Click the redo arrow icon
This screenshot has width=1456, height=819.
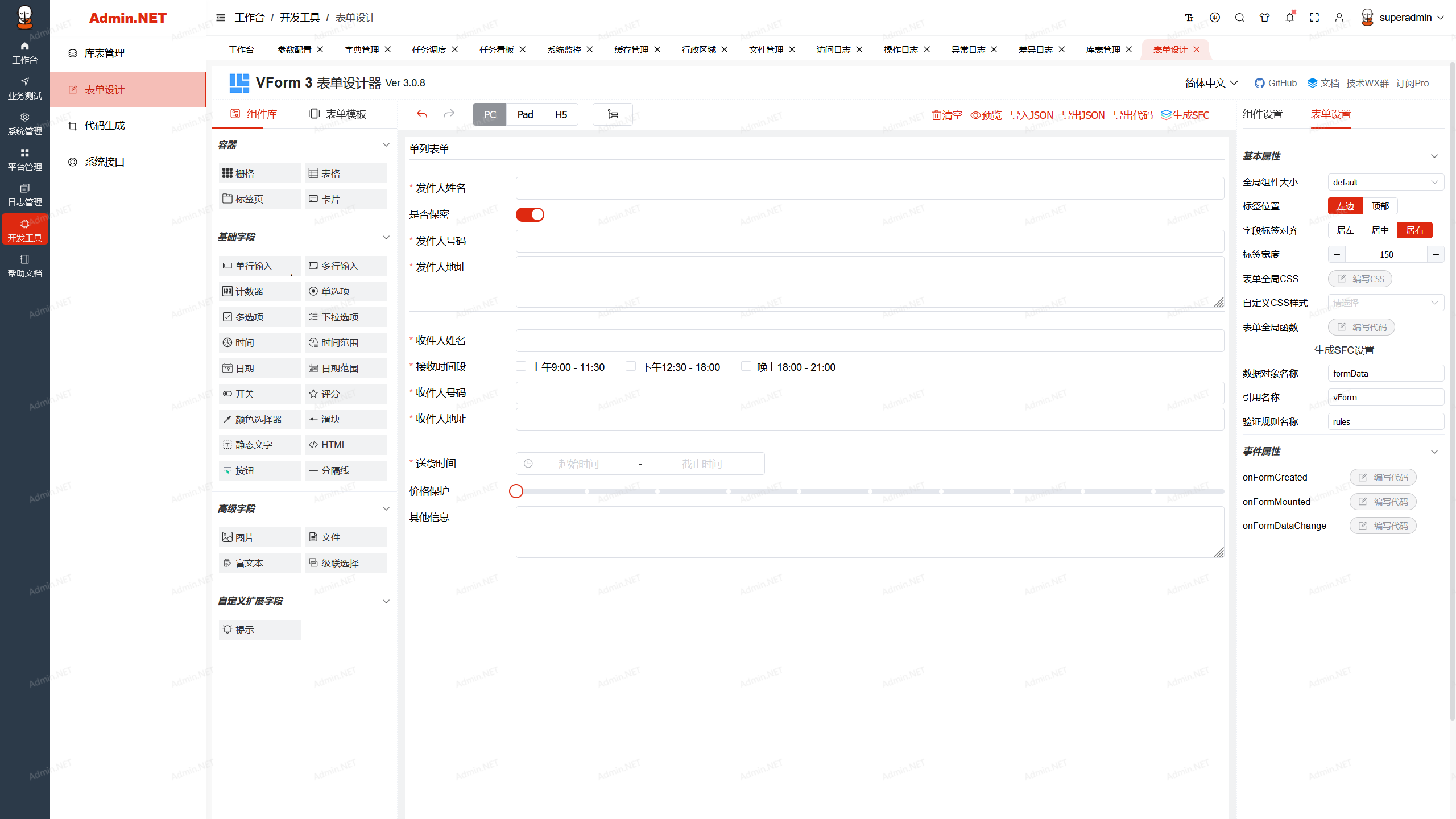pos(449,114)
